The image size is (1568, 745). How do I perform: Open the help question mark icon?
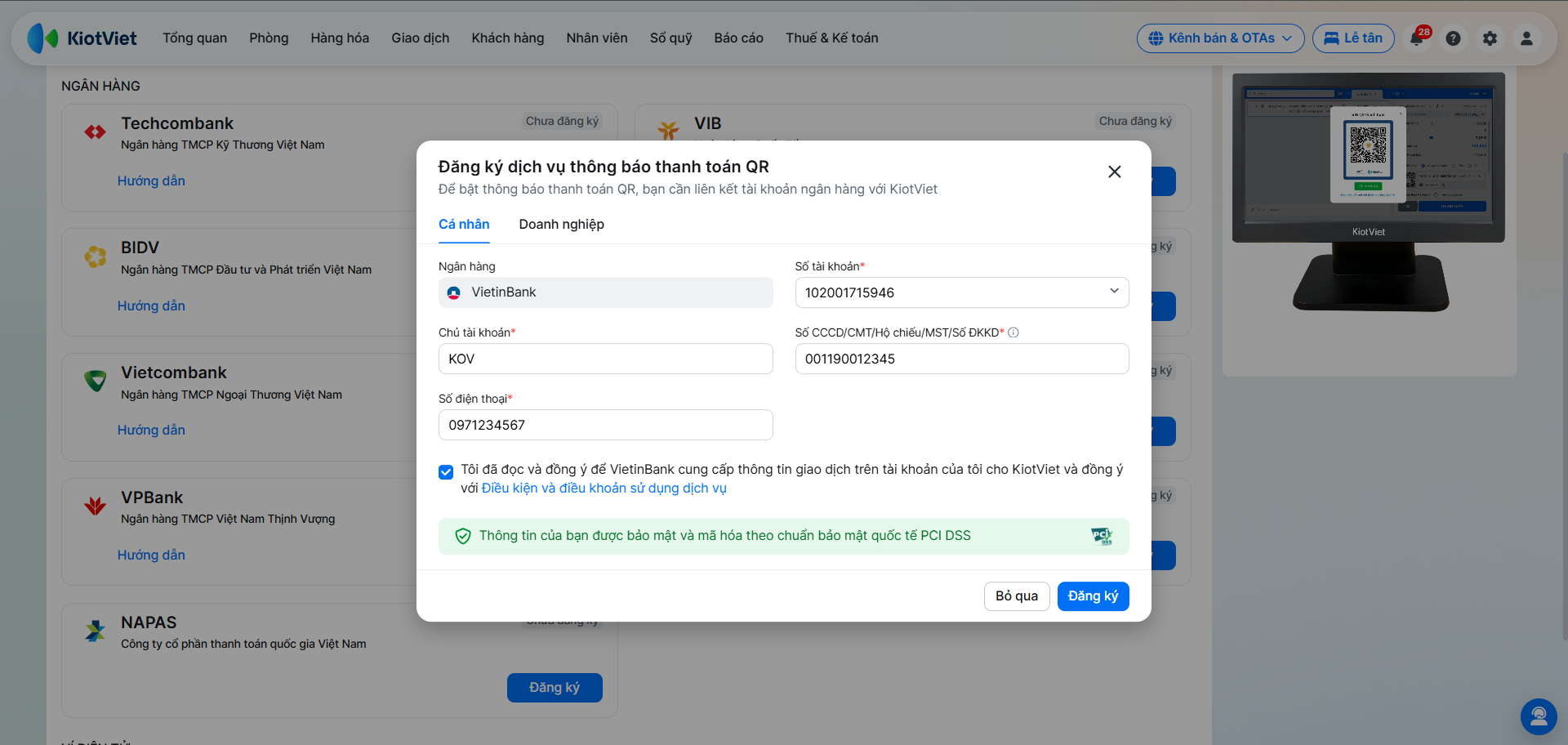pos(1453,38)
